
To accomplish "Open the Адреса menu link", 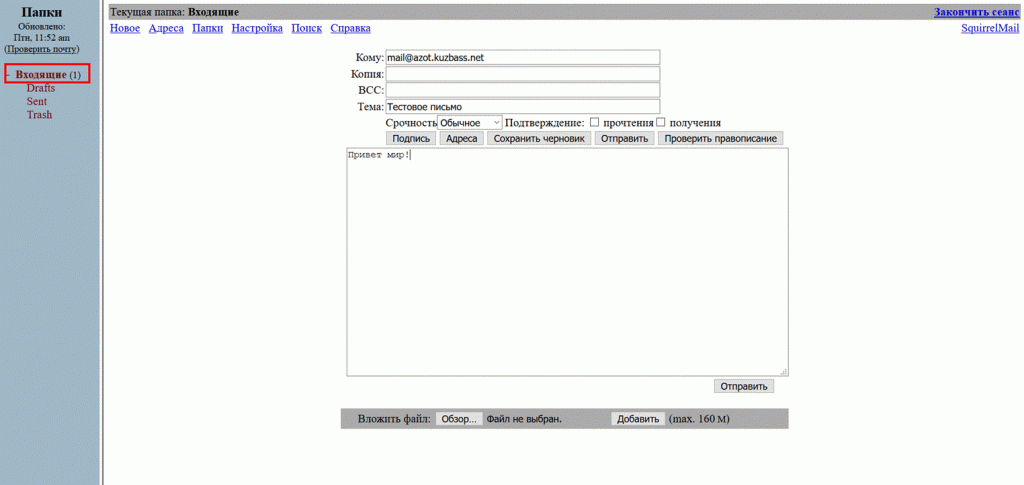I will tap(166, 28).
